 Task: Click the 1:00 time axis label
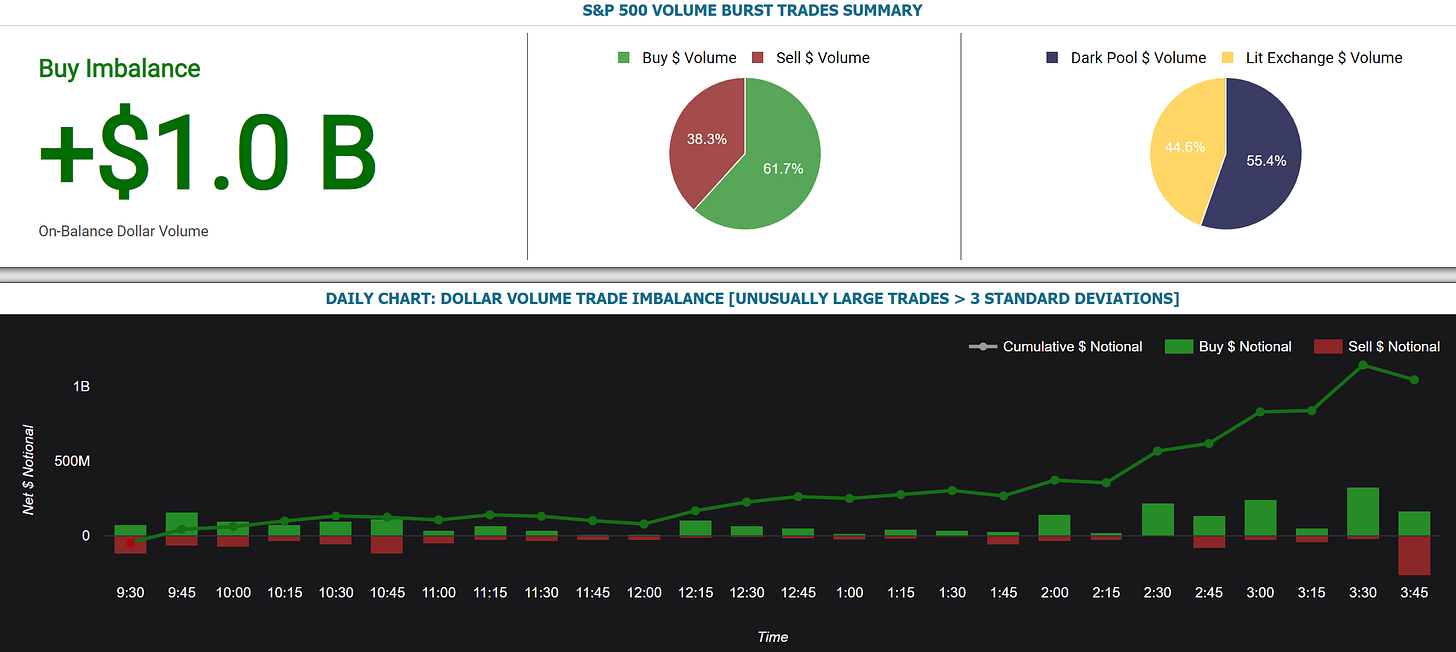(x=849, y=592)
